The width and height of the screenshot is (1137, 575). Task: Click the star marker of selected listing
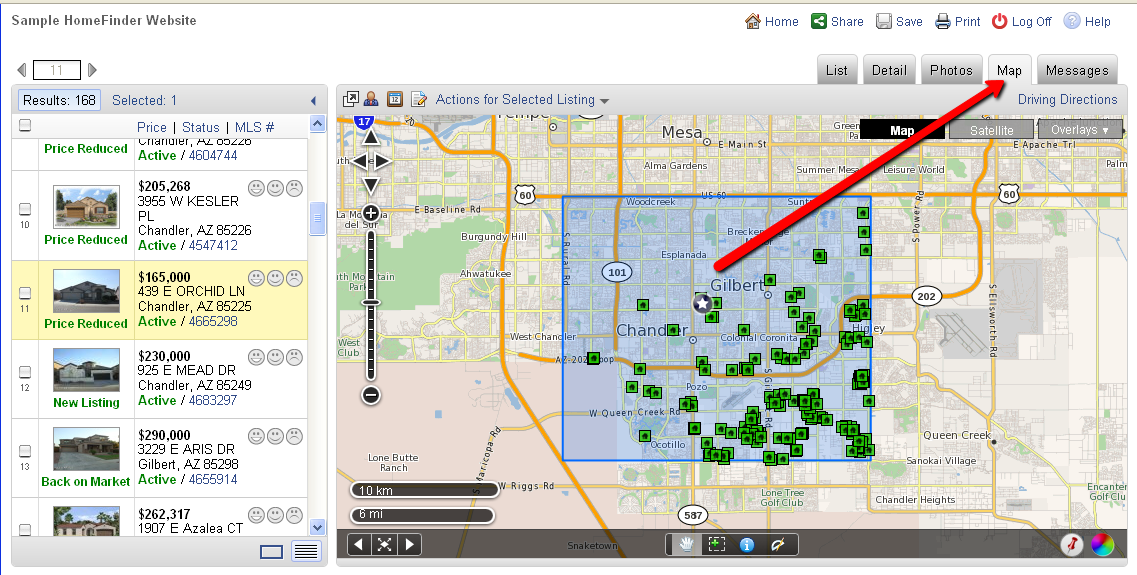tap(702, 303)
